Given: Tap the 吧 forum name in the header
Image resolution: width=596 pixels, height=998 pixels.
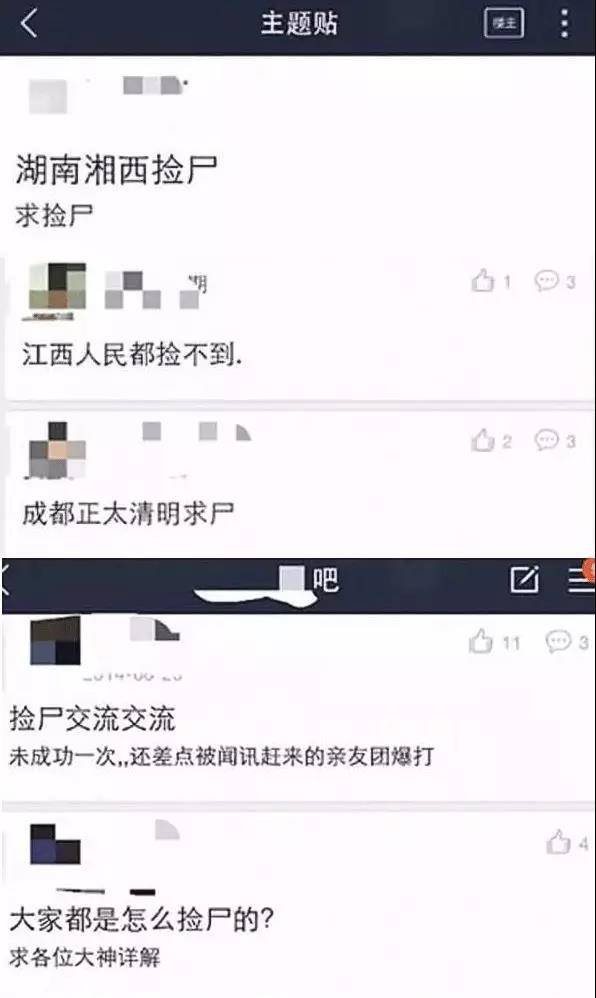Looking at the screenshot, I should pos(325,580).
